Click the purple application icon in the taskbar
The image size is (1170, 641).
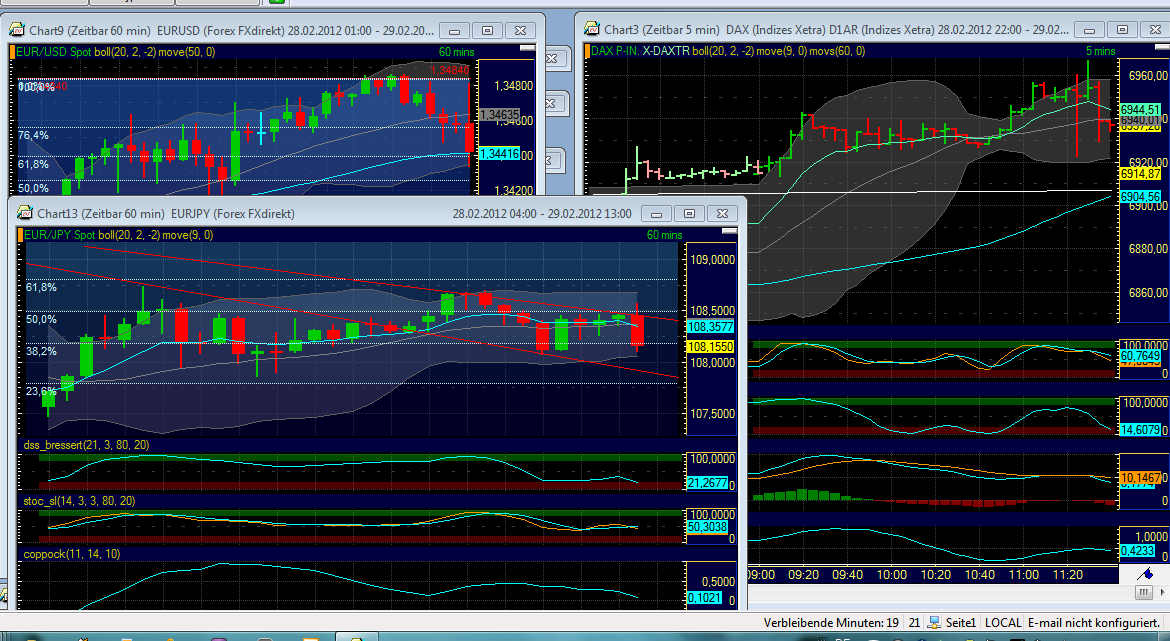click(219, 639)
